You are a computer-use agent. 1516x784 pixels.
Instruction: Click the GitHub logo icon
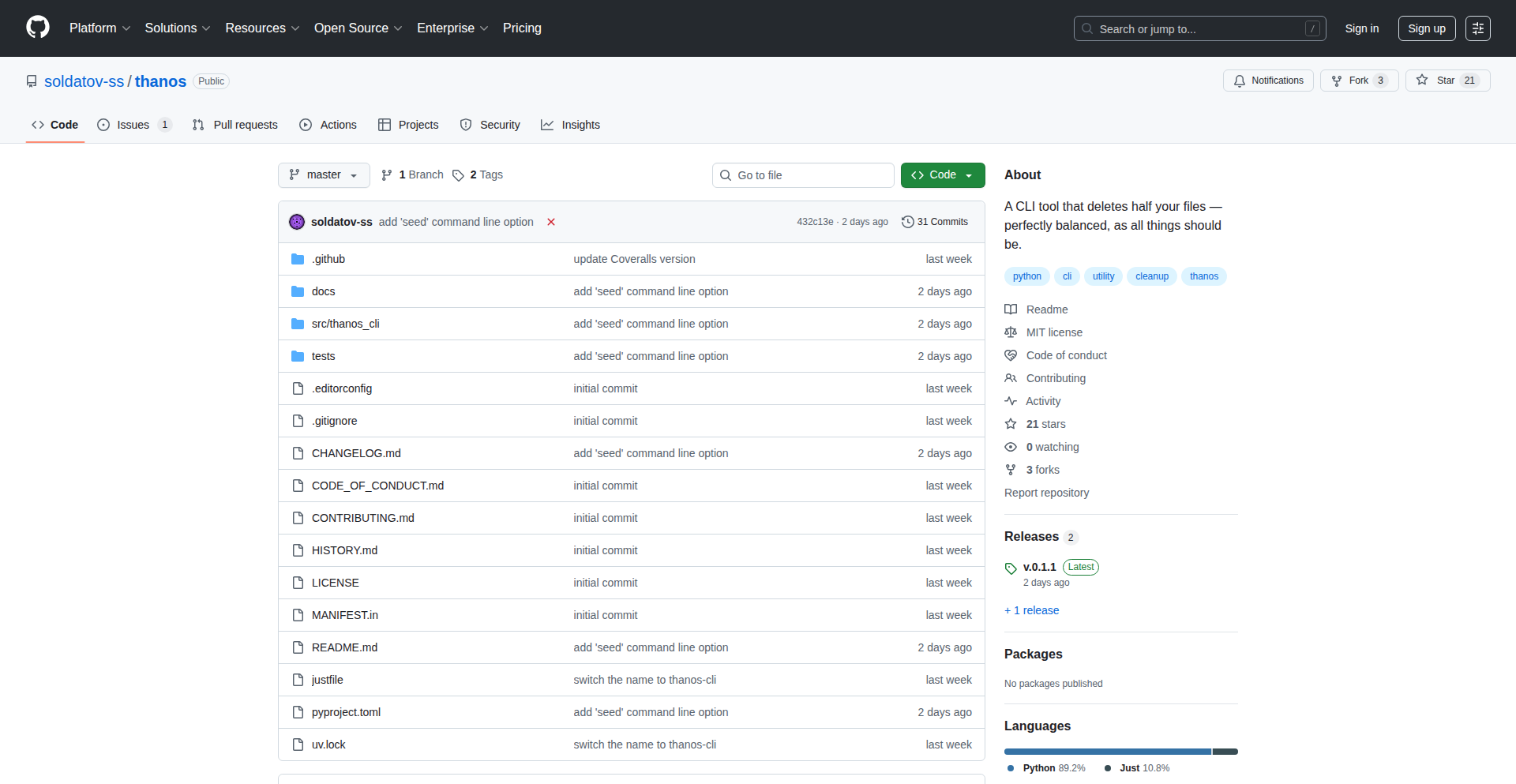[x=38, y=28]
